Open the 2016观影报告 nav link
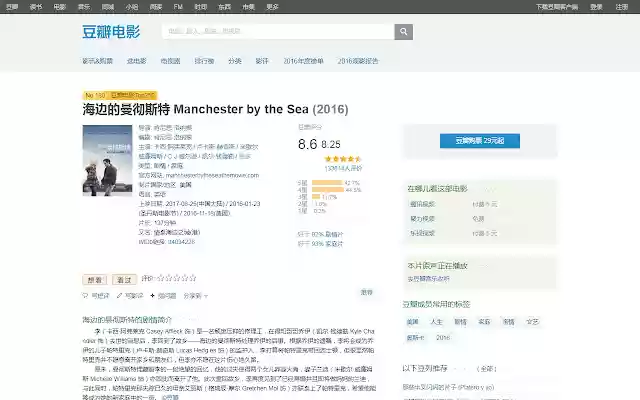 click(x=358, y=61)
